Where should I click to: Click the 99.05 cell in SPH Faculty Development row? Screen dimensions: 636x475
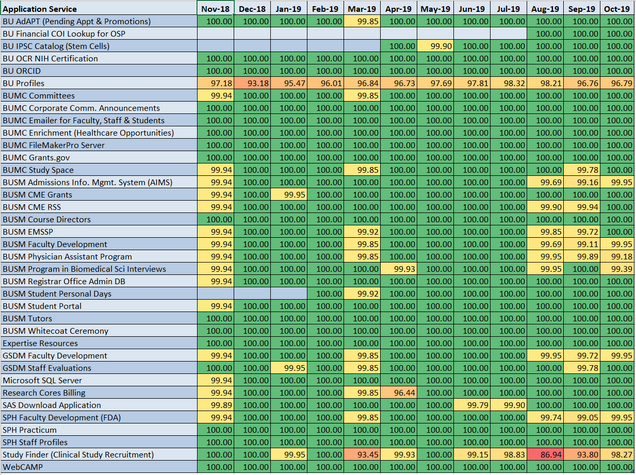click(582, 417)
